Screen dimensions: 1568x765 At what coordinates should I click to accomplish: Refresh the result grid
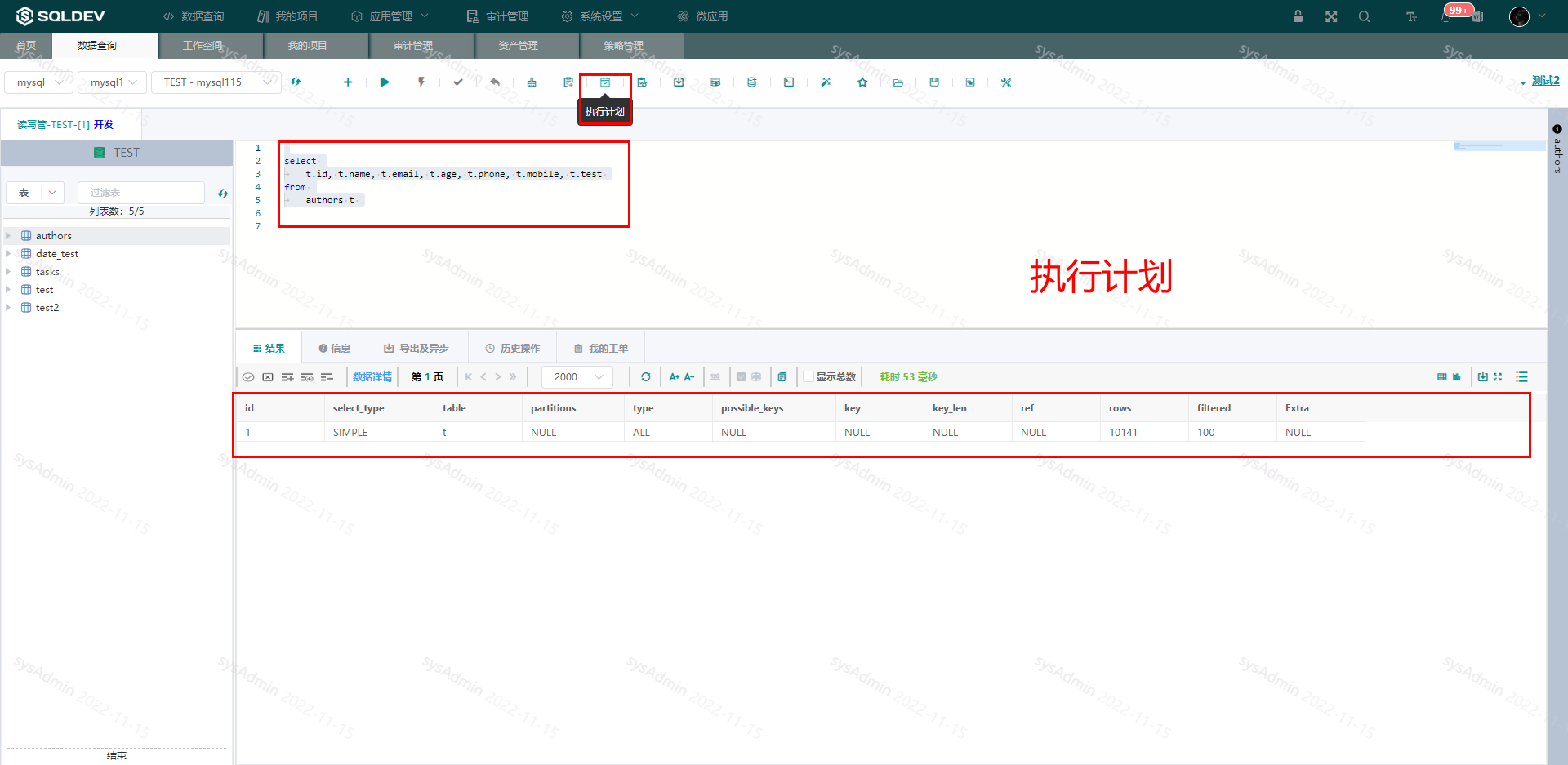(646, 377)
